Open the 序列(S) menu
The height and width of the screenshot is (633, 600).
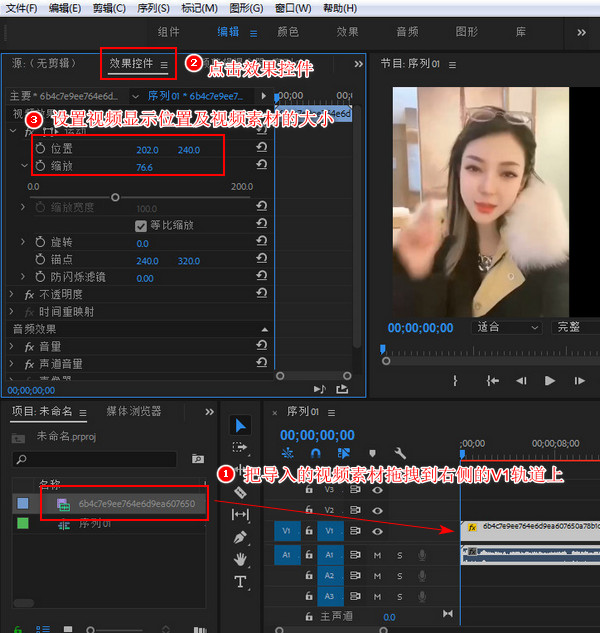click(x=153, y=8)
